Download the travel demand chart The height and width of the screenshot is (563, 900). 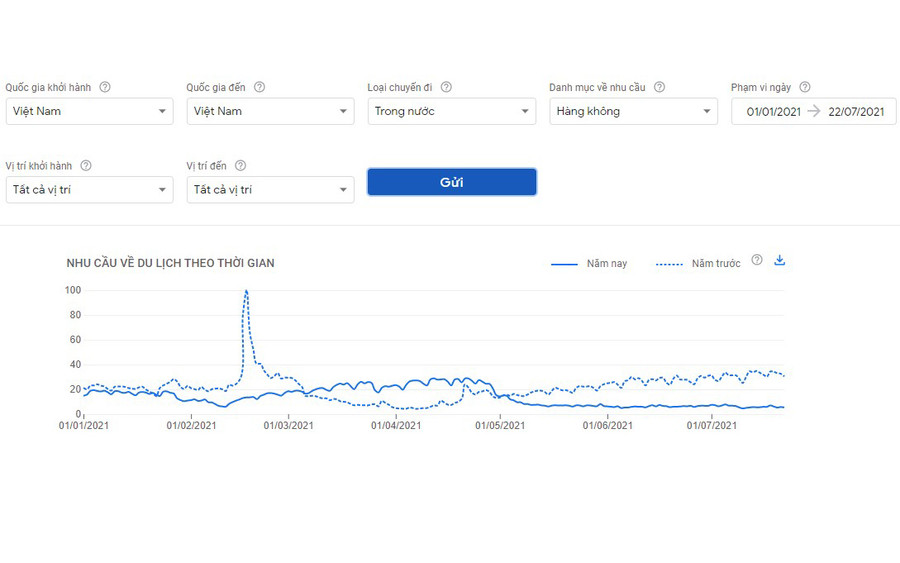coord(780,260)
